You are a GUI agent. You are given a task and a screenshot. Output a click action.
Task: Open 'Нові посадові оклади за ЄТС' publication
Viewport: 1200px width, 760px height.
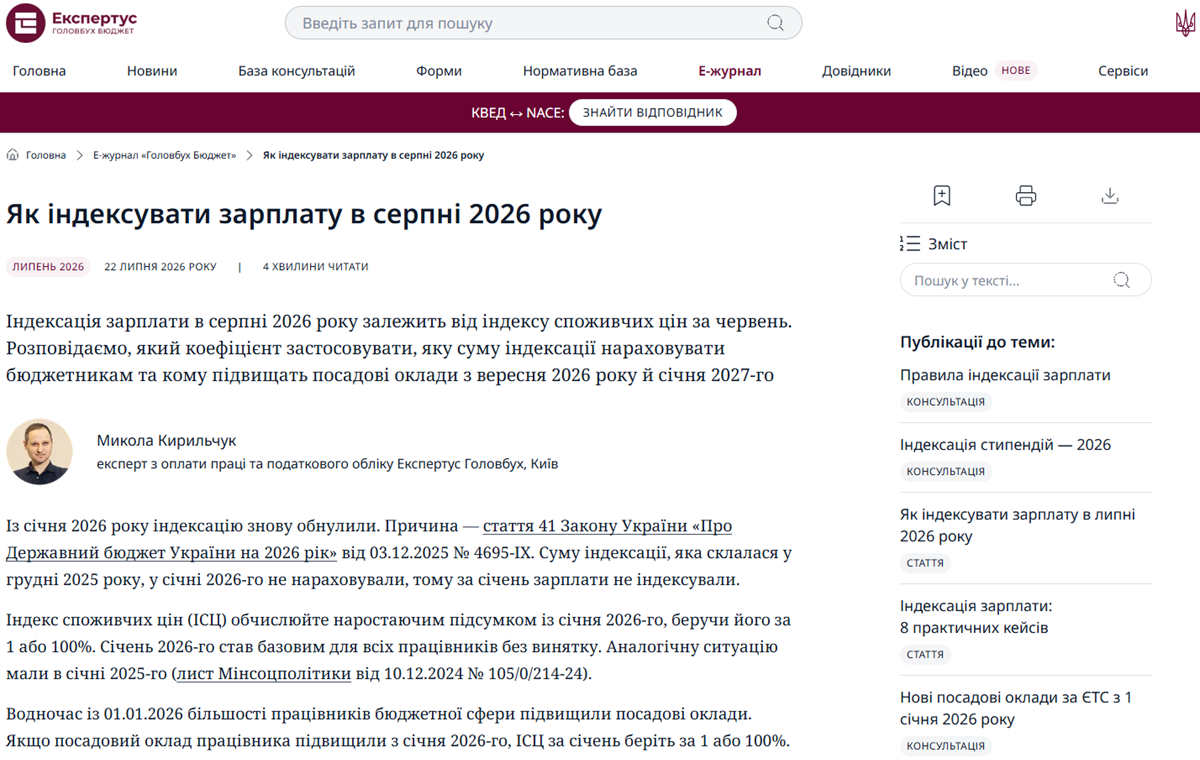click(x=1016, y=708)
